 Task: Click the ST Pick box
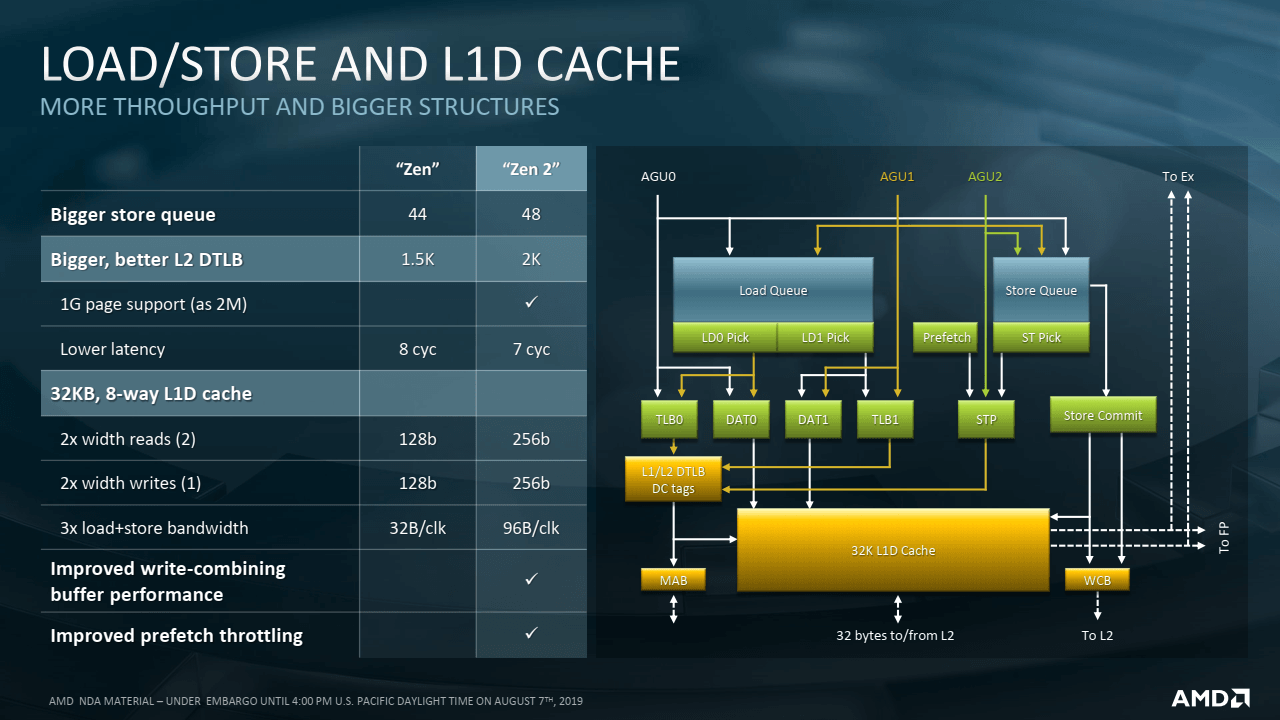pyautogui.click(x=1041, y=338)
